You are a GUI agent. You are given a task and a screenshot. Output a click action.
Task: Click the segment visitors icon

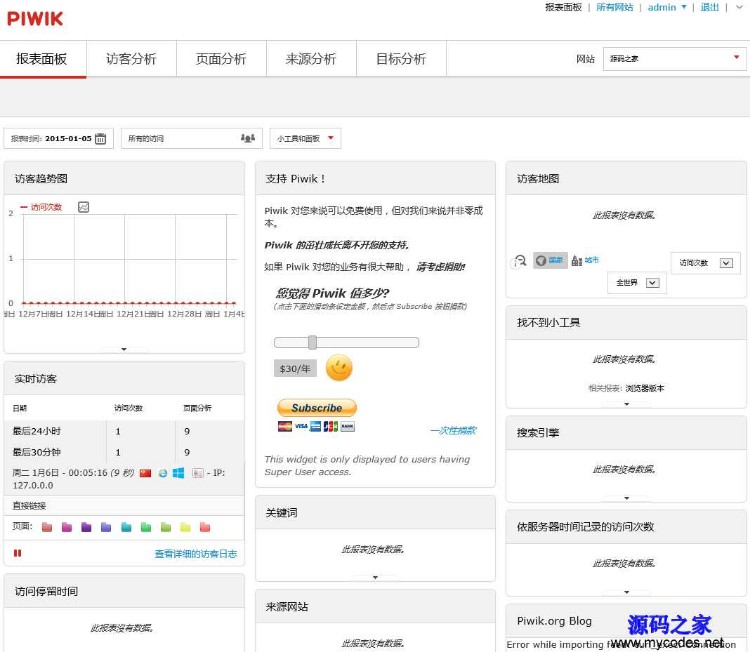(247, 138)
